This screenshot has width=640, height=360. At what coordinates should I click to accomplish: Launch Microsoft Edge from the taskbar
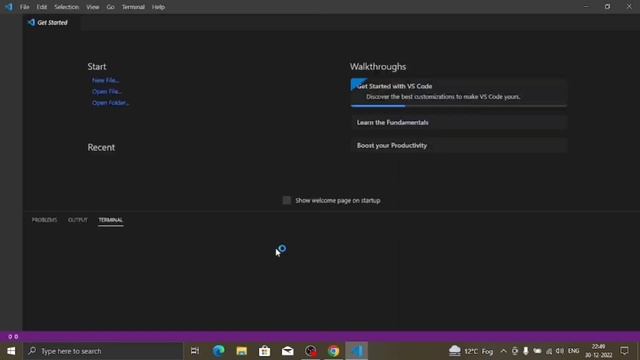pos(219,351)
